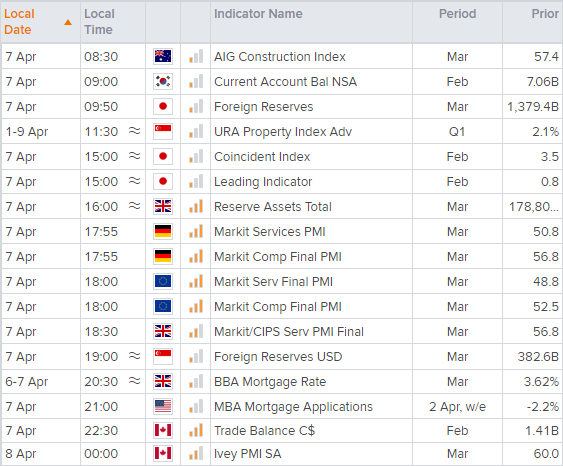Click German flag next to Markit Services PMI
This screenshot has height=466, width=563.
[163, 232]
